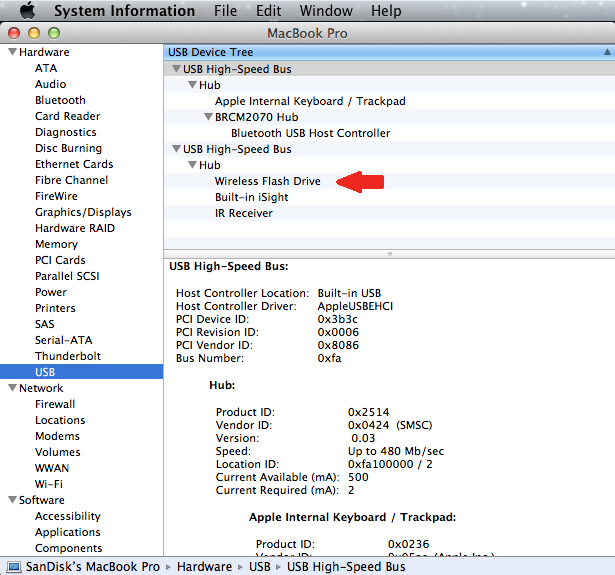The height and width of the screenshot is (575, 615).
Task: Collapse the USB High-Speed Bus above Wireless Flash Drive
Action: click(176, 149)
